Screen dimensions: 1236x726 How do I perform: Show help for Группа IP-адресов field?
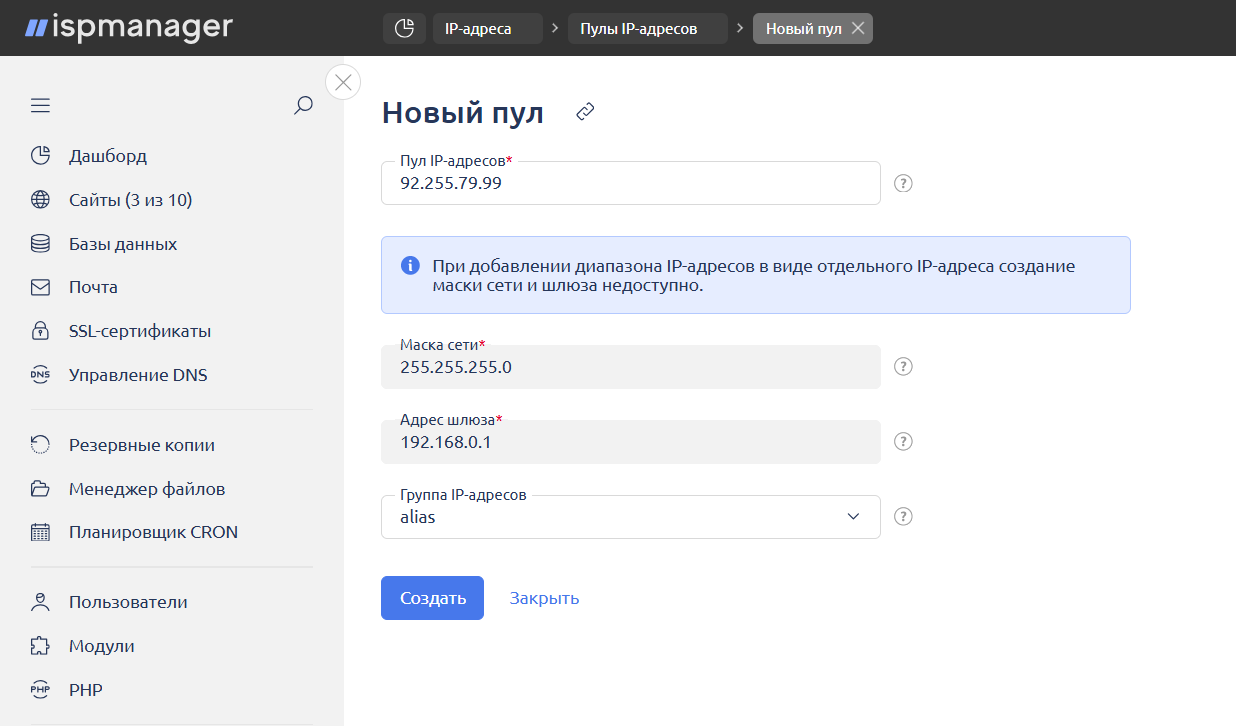pyautogui.click(x=903, y=517)
